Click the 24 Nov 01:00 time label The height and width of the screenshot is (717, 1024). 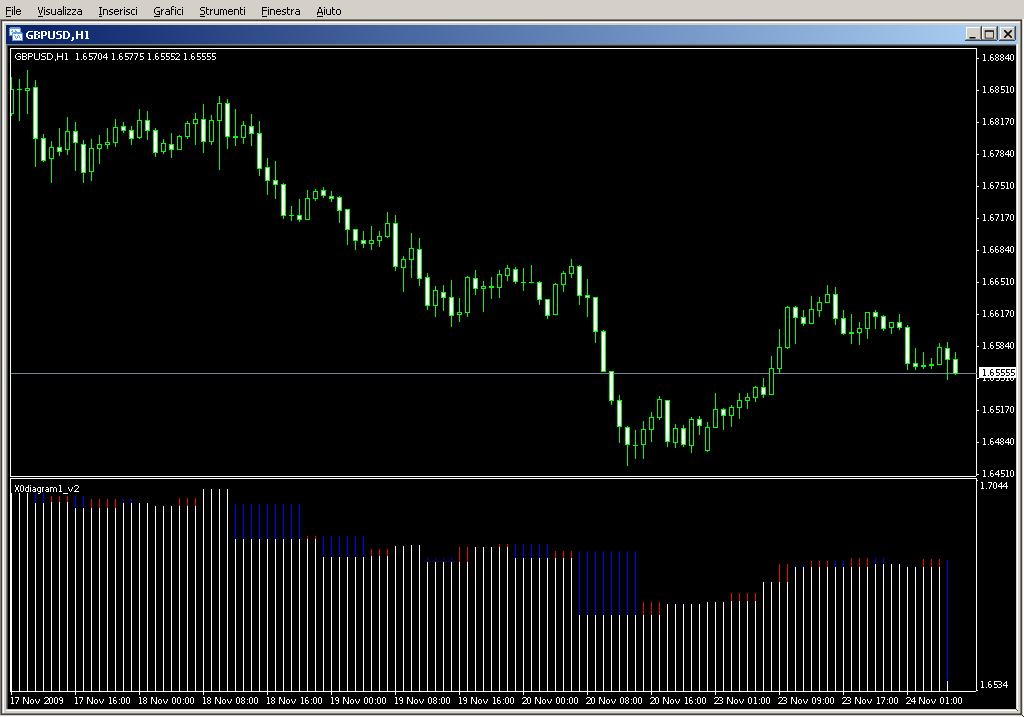[x=934, y=701]
